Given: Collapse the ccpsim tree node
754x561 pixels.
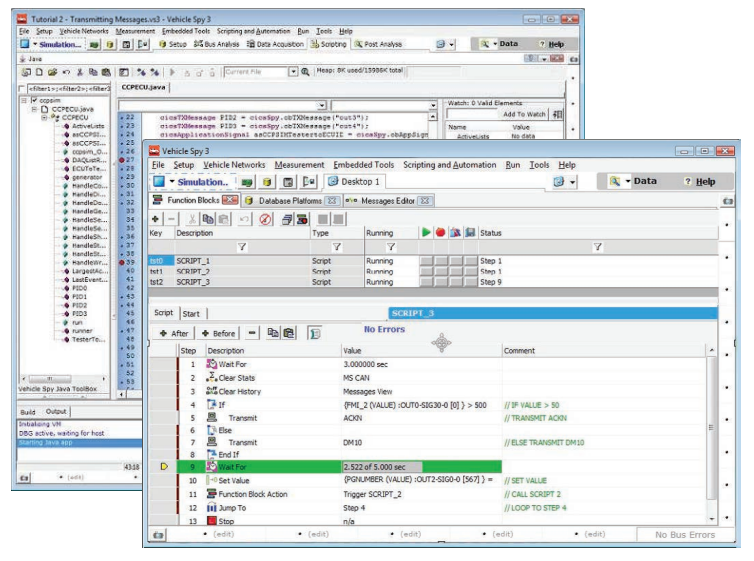Looking at the screenshot, I should point(24,100).
